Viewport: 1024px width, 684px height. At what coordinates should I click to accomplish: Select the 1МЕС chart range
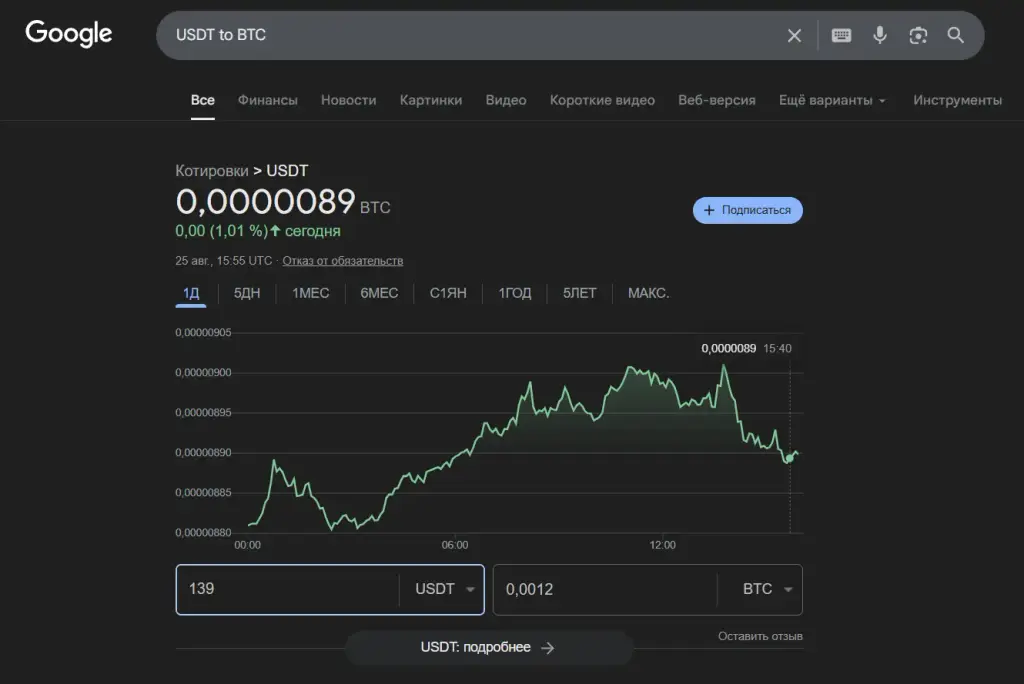311,293
